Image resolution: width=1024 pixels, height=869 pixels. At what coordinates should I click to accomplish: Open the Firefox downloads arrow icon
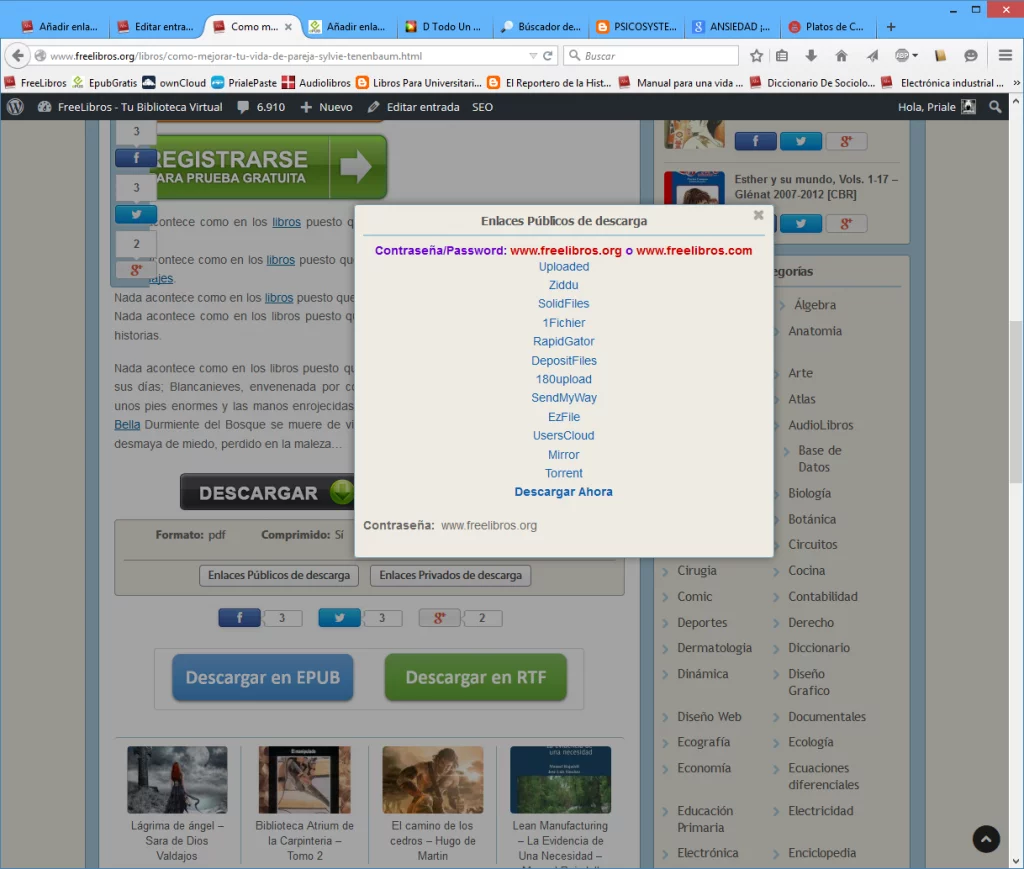click(811, 56)
